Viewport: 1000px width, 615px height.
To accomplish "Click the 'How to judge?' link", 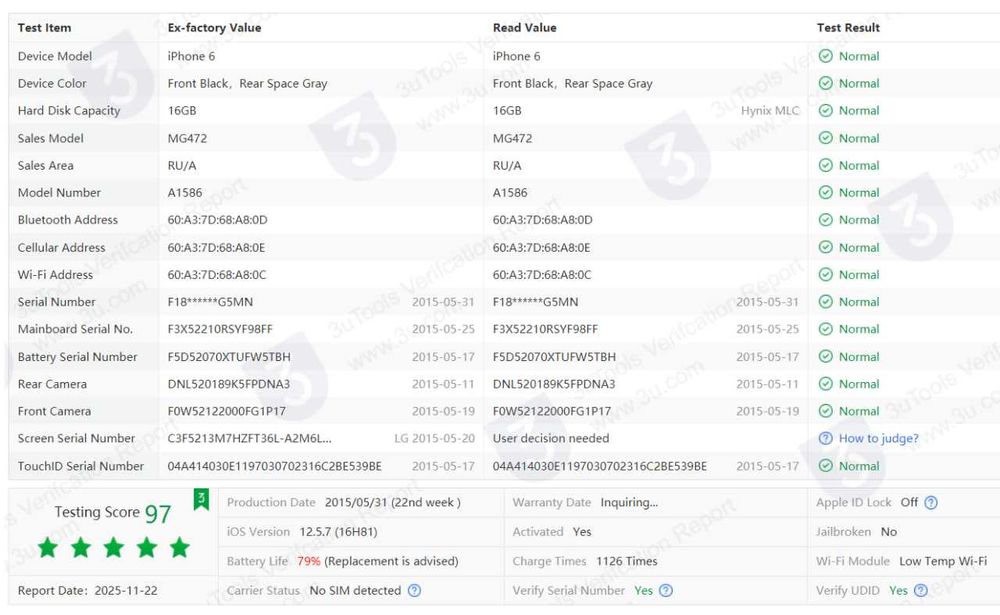I will 878,438.
